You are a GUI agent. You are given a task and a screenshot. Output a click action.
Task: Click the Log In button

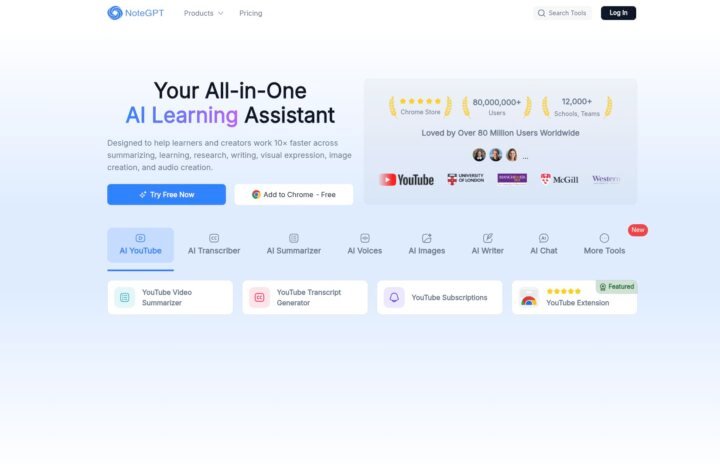point(618,13)
